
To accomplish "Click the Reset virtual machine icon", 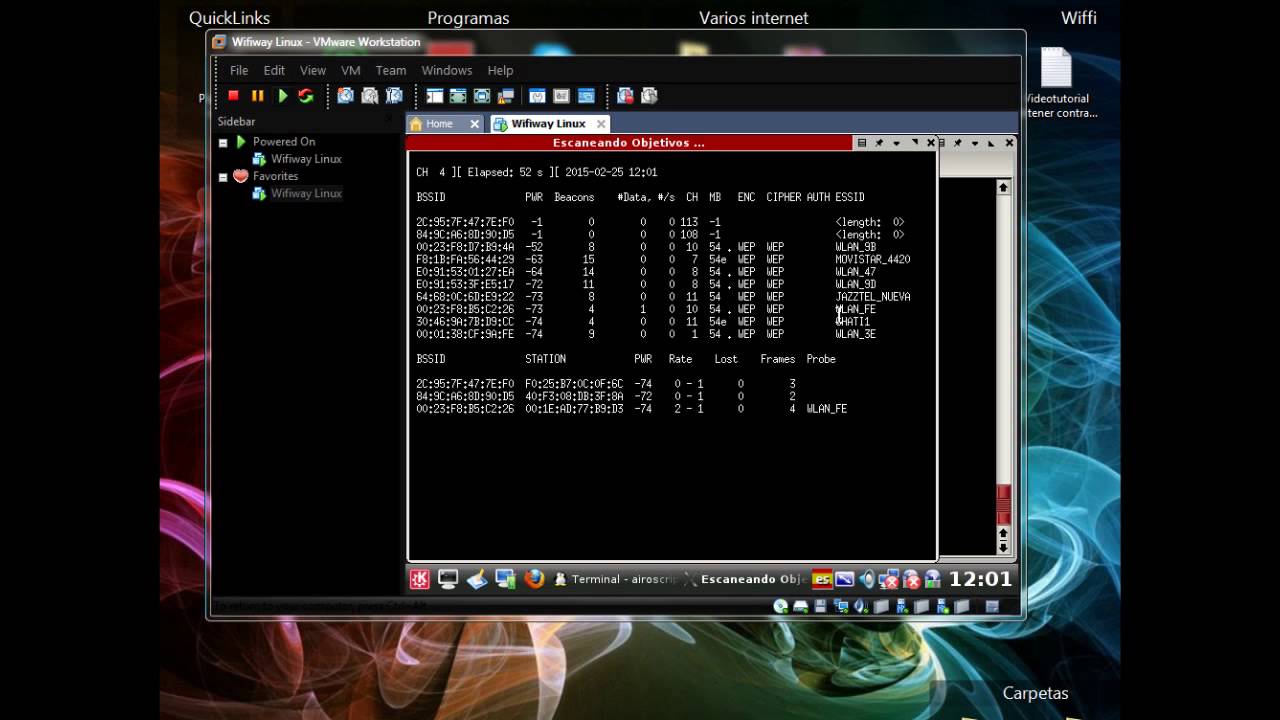I will 306,96.
